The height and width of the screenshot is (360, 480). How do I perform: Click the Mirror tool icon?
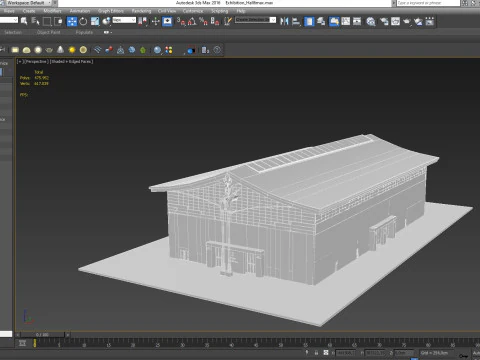point(284,21)
